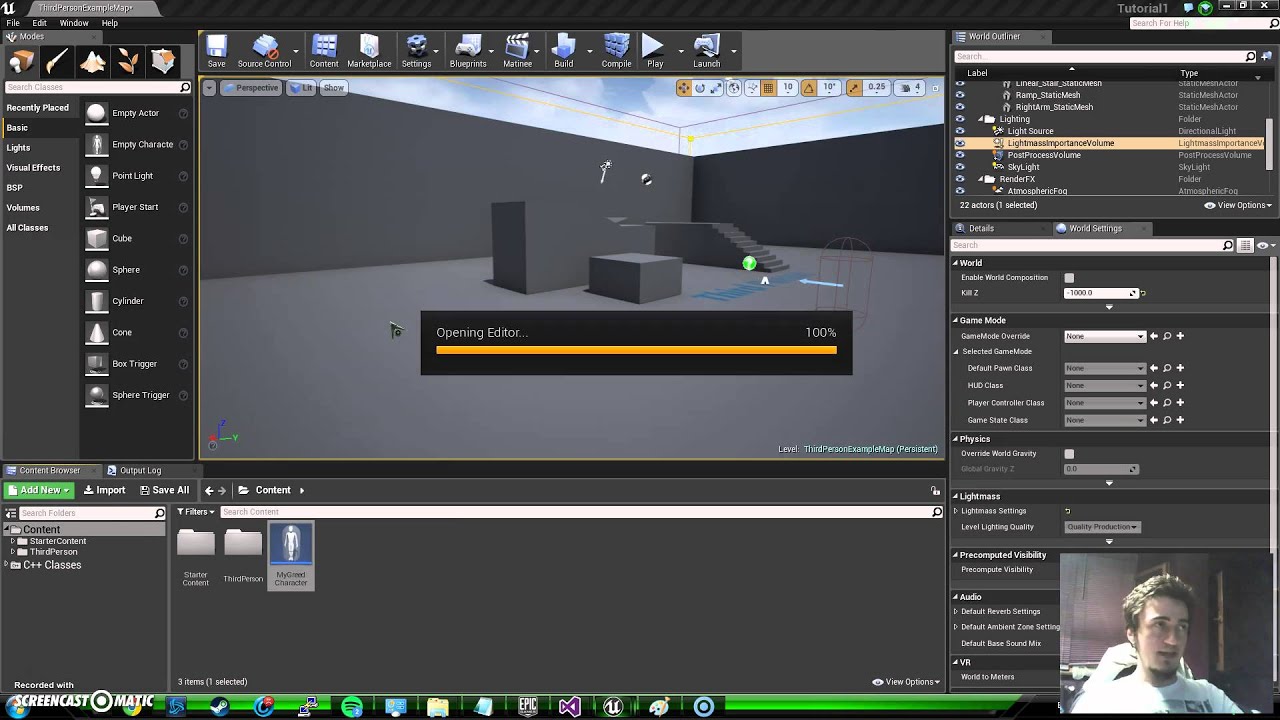Toggle visibility of RightArm_StaticMesh actor

pos(960,107)
